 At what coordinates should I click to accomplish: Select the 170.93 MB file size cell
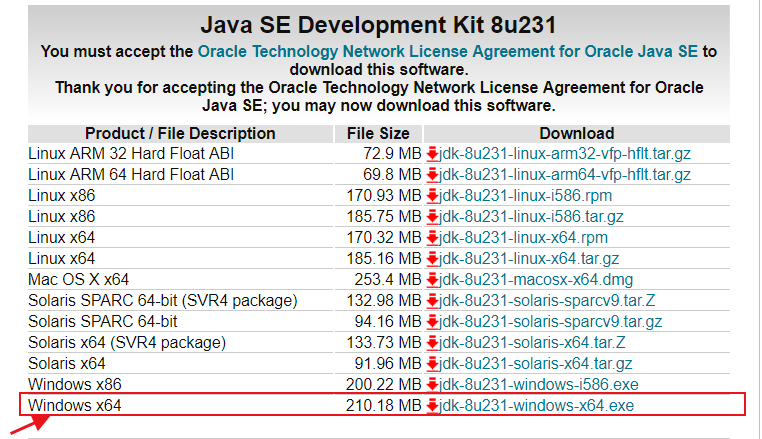point(384,195)
